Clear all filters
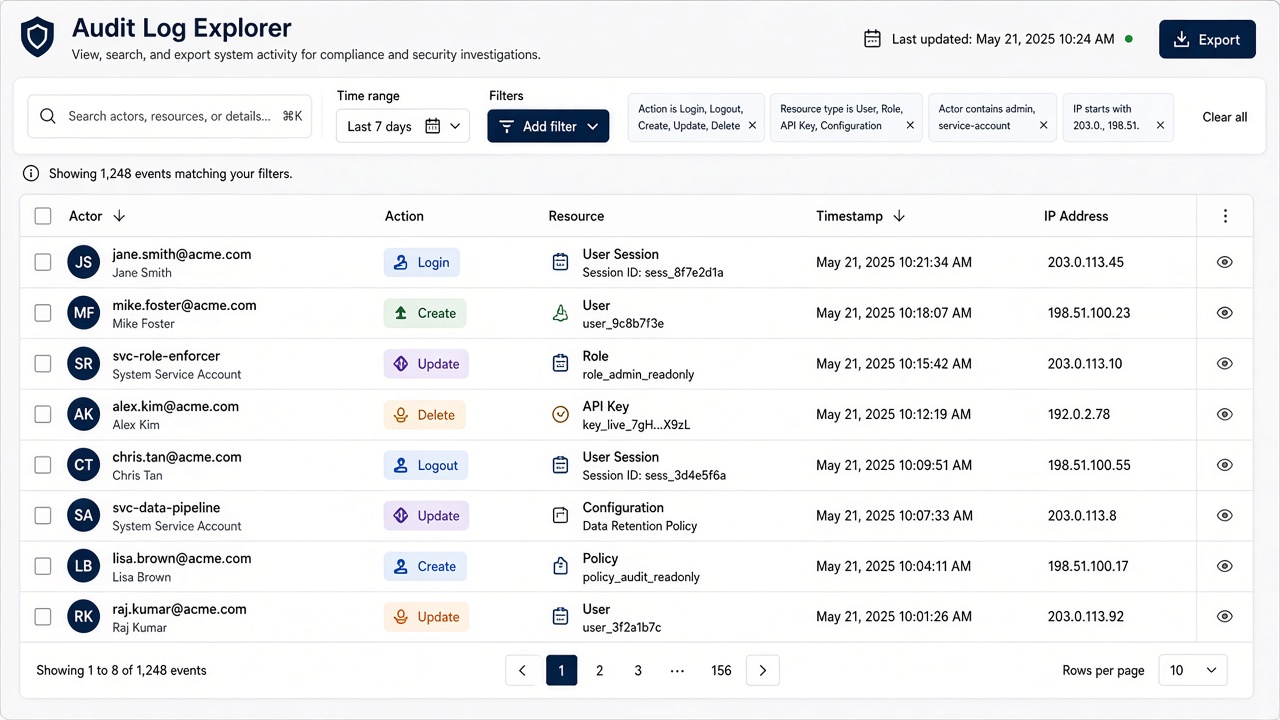The width and height of the screenshot is (1280, 720). click(x=1225, y=117)
